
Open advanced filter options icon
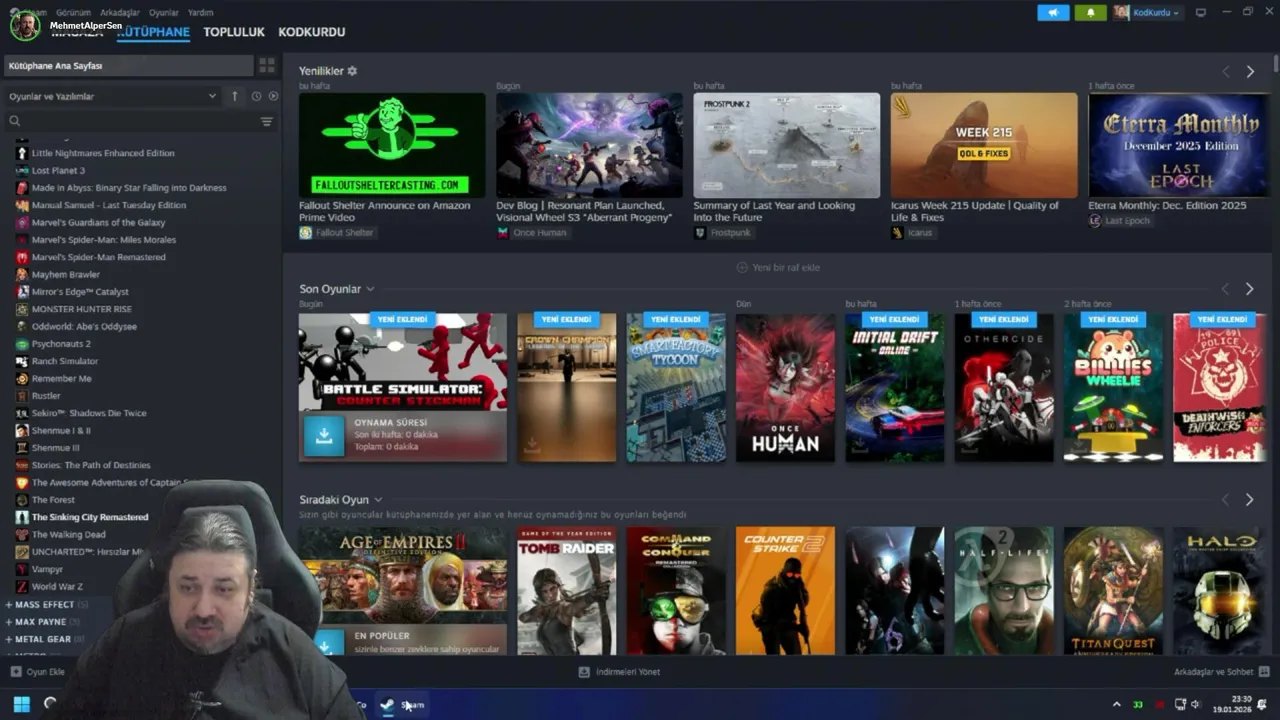tap(267, 121)
